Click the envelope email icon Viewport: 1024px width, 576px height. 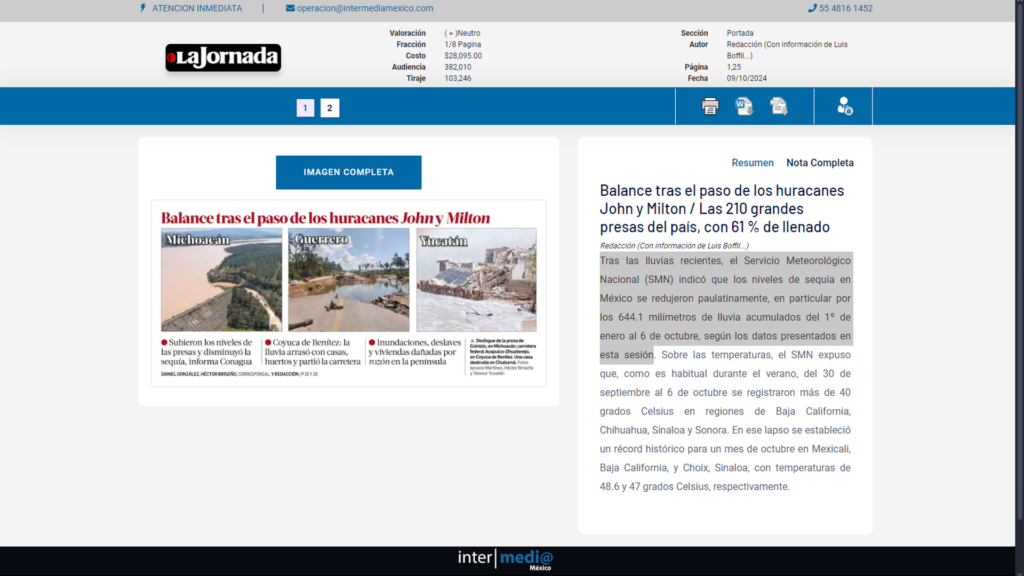(x=290, y=8)
